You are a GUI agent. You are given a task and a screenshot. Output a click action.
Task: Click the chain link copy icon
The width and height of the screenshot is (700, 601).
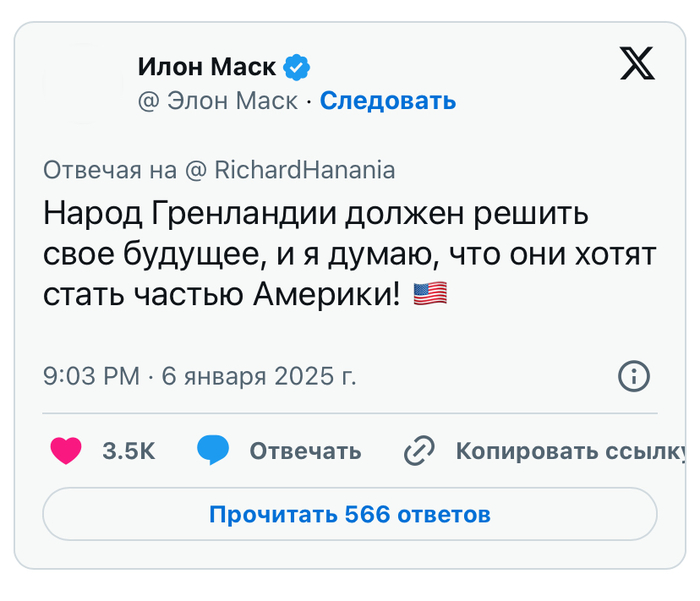tap(418, 452)
